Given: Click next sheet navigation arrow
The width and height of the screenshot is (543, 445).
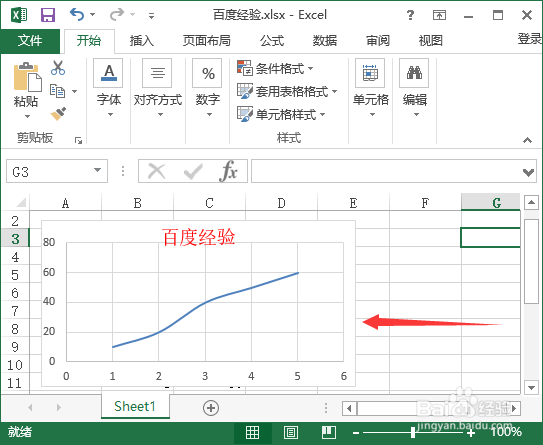Looking at the screenshot, I should 59,408.
